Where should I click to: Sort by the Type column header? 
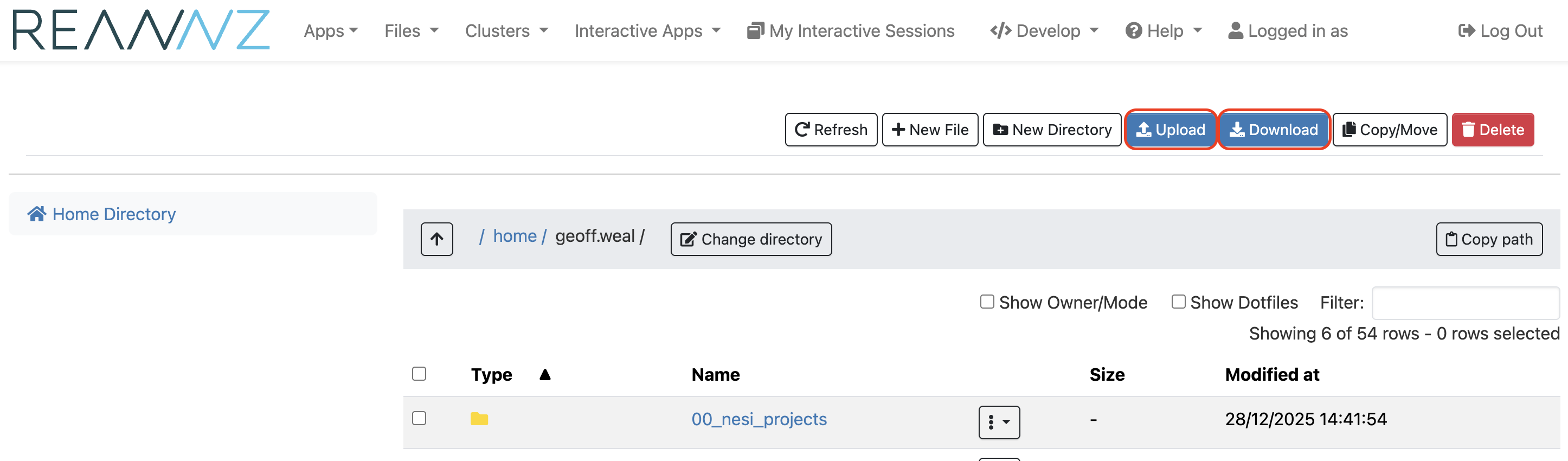click(491, 375)
